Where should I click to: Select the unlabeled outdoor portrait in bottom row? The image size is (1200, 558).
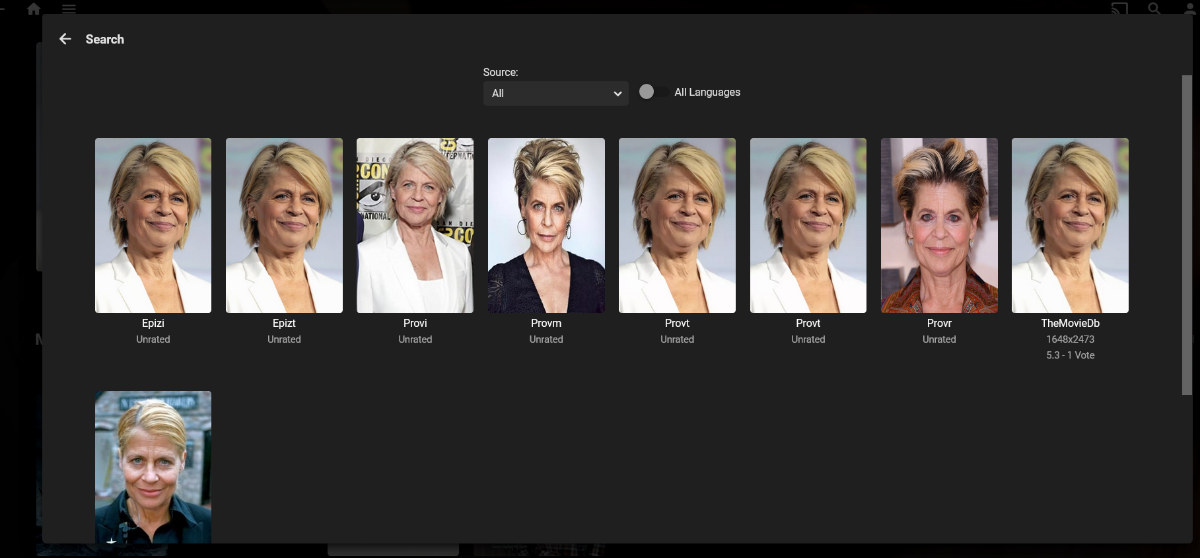[153, 467]
